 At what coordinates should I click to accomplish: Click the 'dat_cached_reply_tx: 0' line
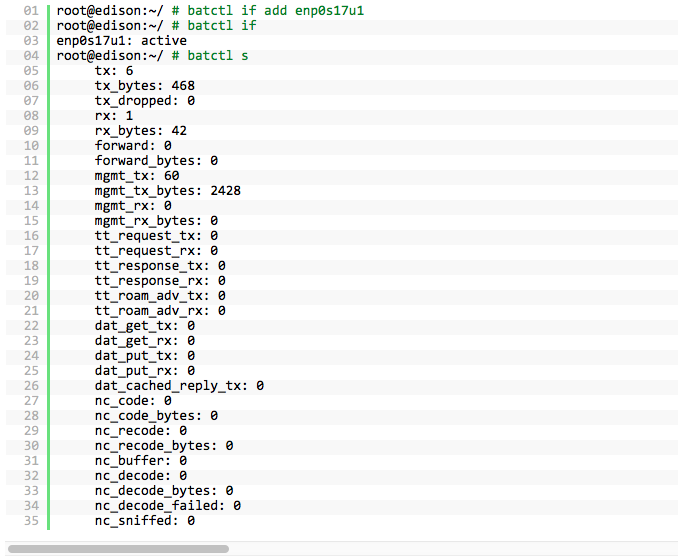point(179,386)
